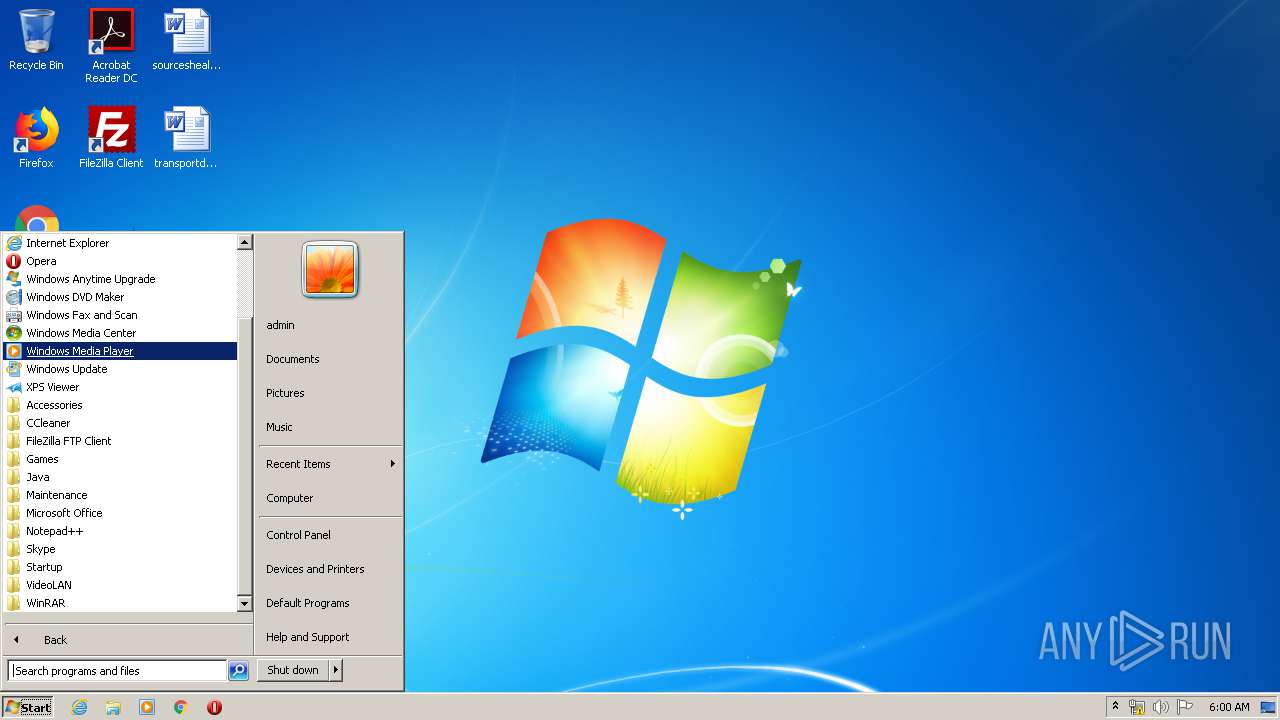Expand the VideoLAN folder
Image resolution: width=1280 pixels, height=720 pixels.
(x=120, y=585)
